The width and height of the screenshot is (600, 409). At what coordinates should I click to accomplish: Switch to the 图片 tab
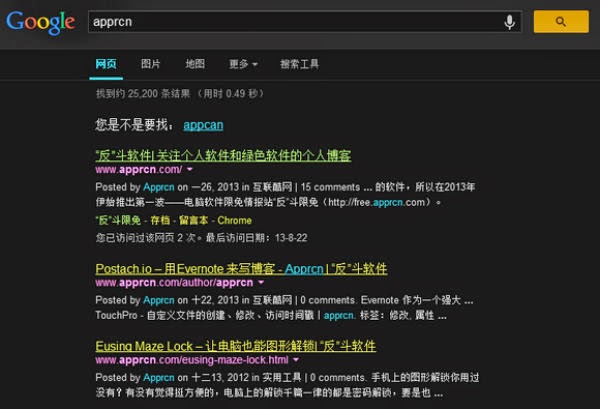tap(150, 64)
